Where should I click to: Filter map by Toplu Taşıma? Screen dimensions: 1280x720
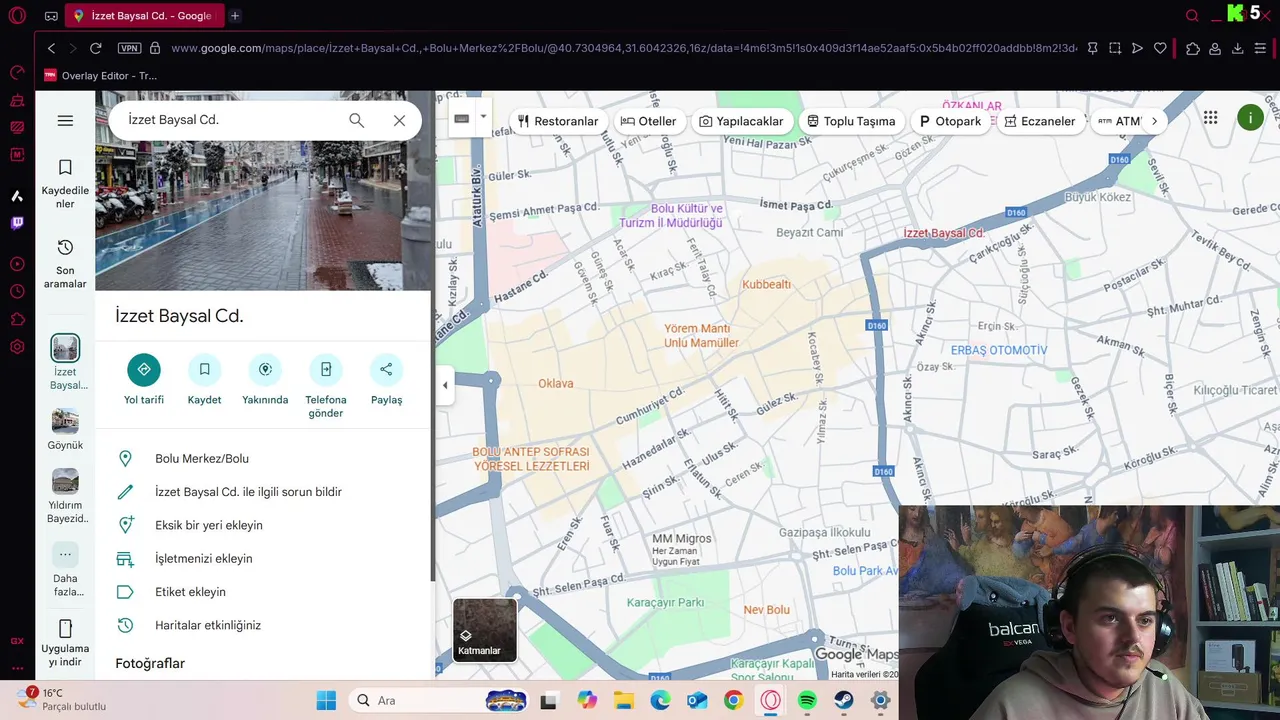pyautogui.click(x=851, y=121)
